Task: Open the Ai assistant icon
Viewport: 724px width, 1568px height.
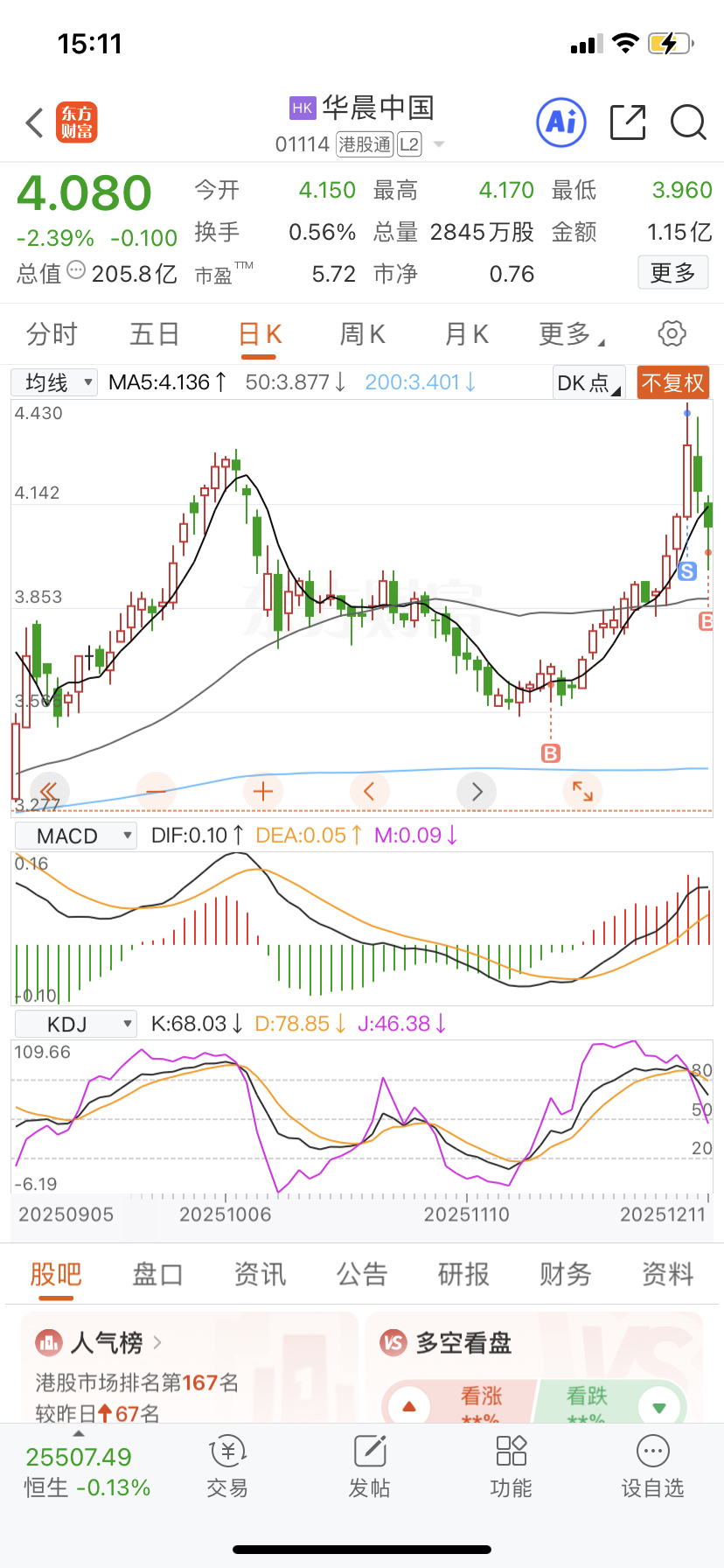Action: 561,122
